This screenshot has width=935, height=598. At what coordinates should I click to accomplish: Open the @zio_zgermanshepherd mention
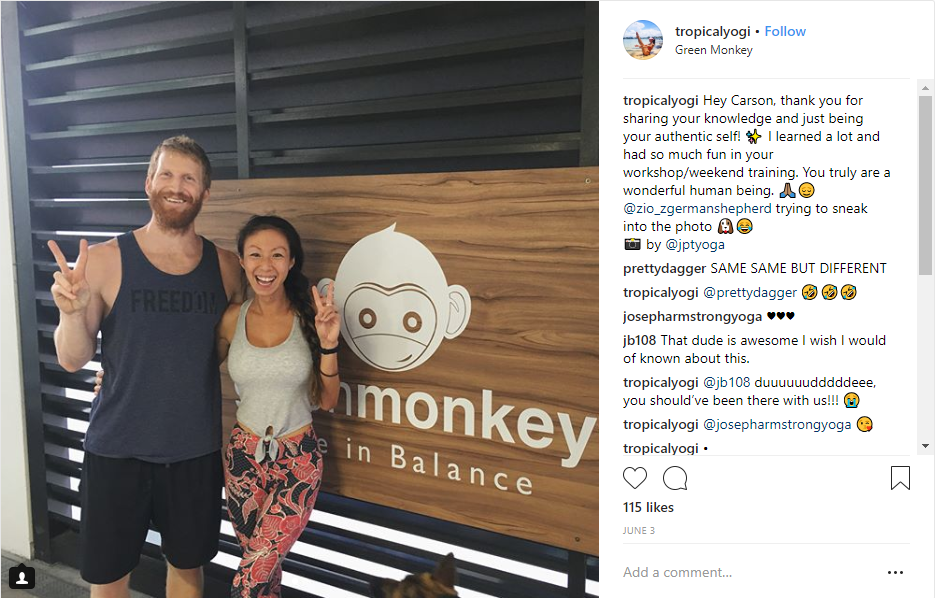tap(697, 208)
